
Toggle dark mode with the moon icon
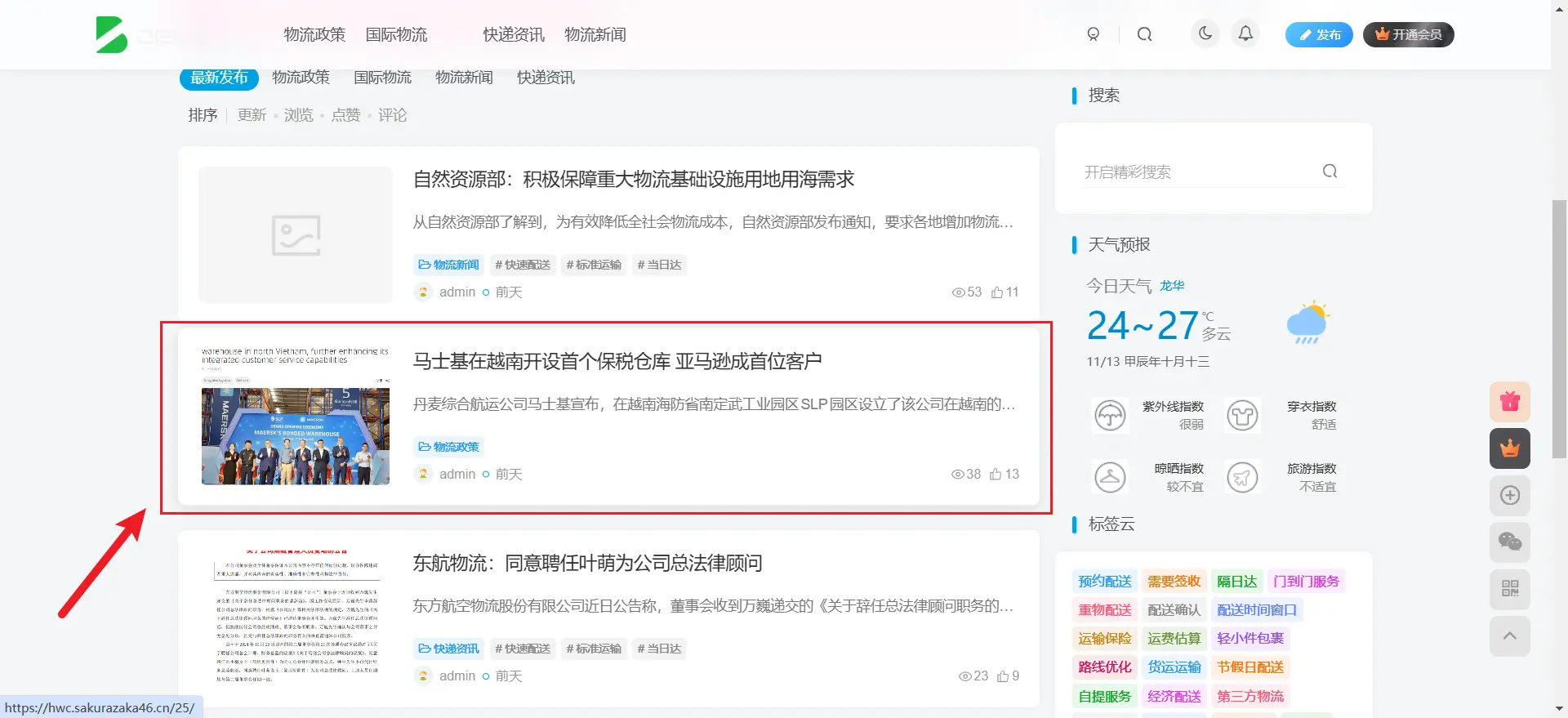[1205, 33]
